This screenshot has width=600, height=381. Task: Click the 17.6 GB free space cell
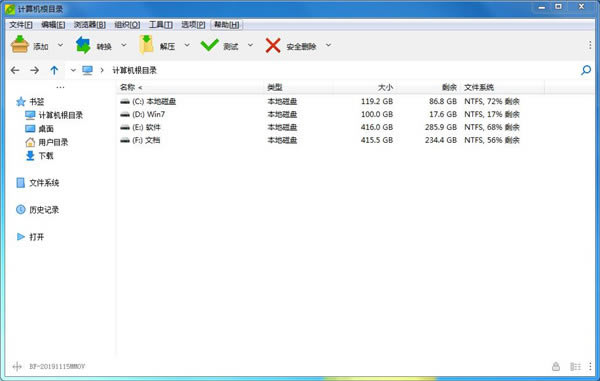coord(443,114)
